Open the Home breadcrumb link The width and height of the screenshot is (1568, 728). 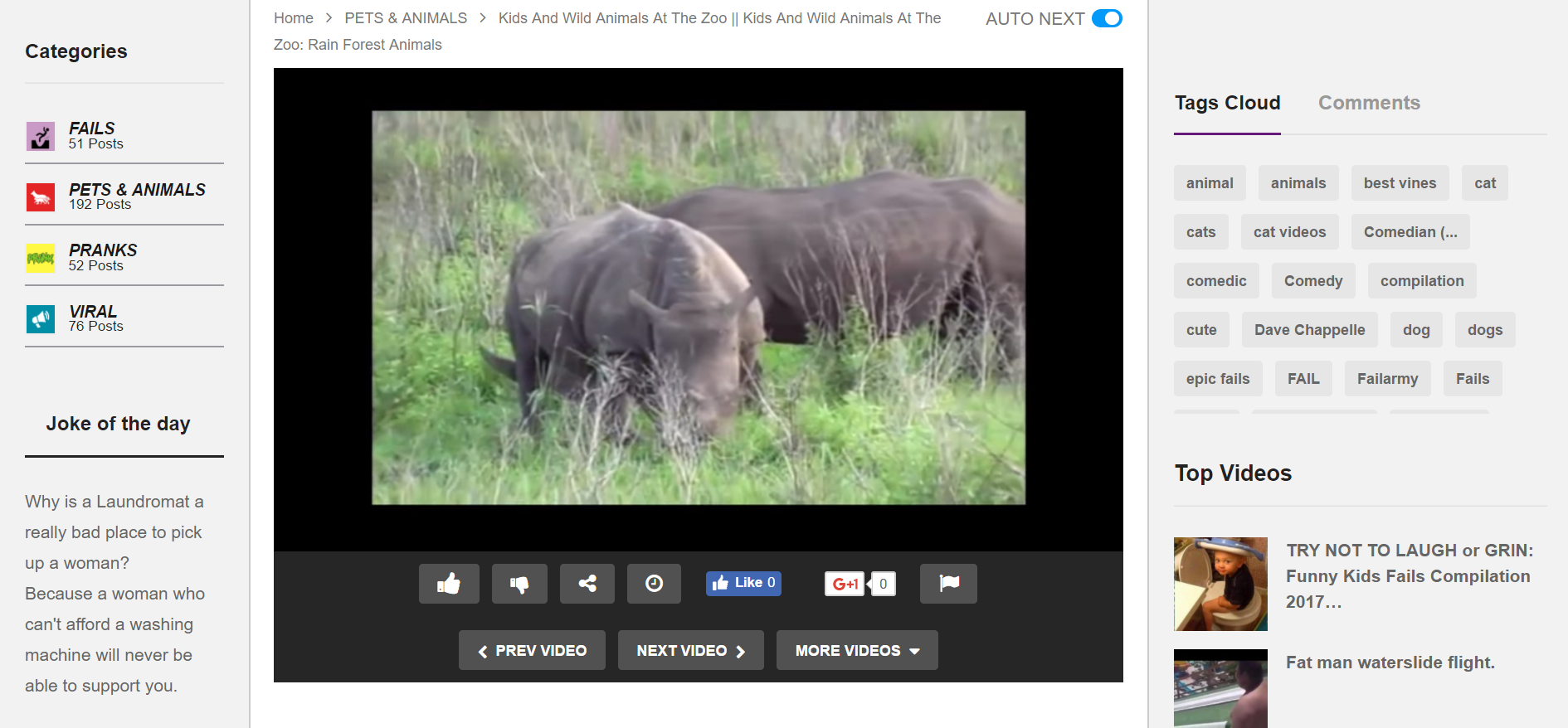[x=294, y=18]
